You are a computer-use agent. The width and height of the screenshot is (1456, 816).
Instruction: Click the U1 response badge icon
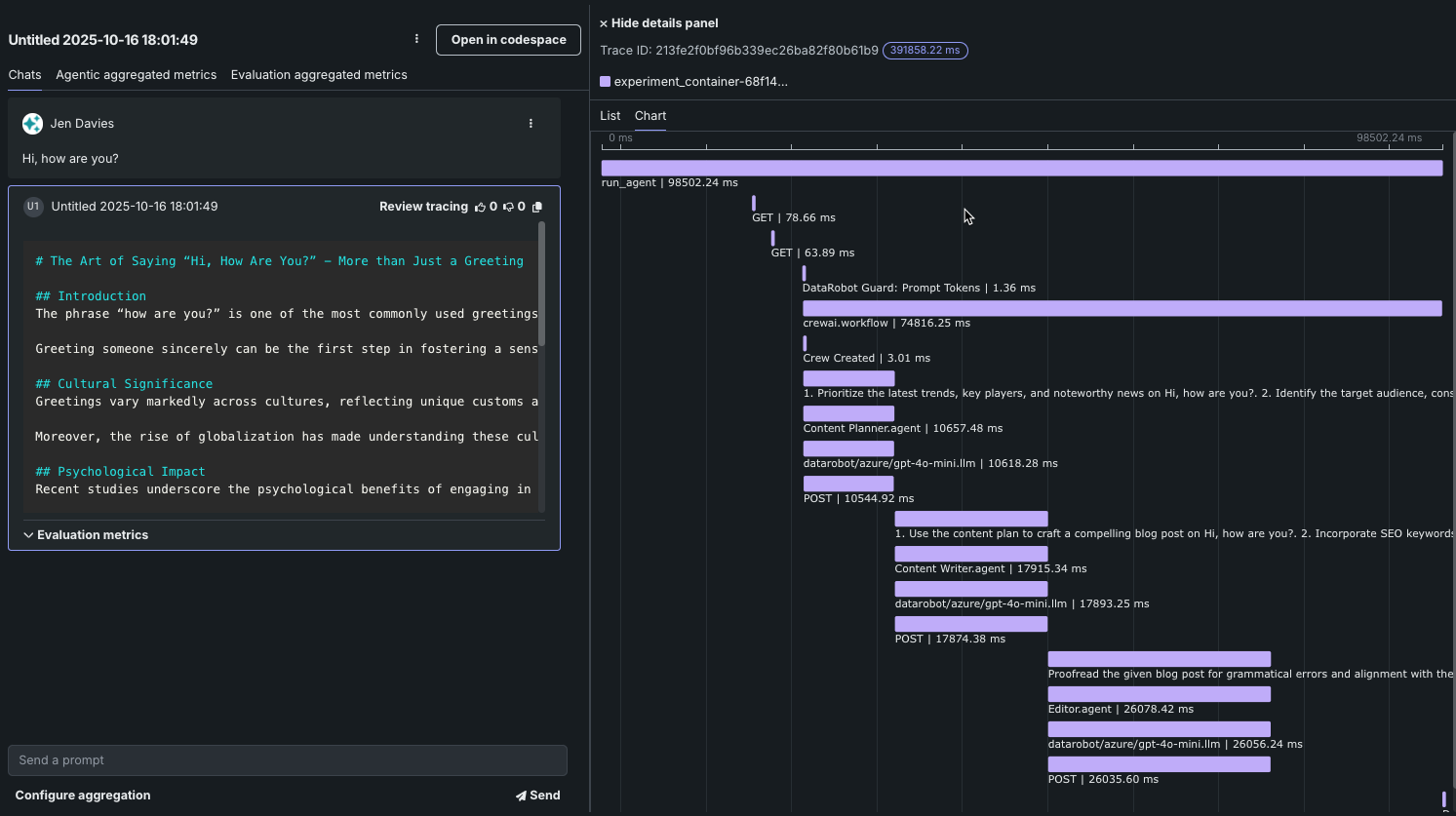pyautogui.click(x=33, y=207)
